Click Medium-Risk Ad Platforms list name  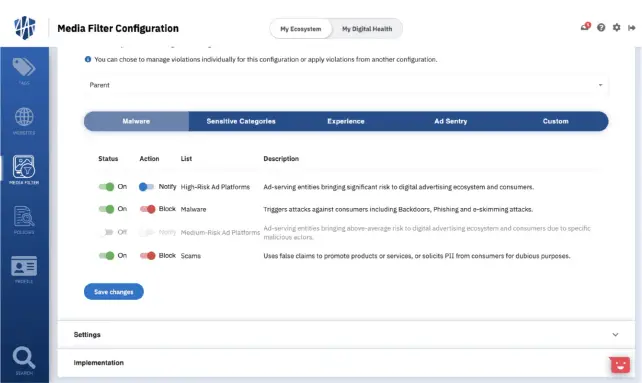click(220, 232)
